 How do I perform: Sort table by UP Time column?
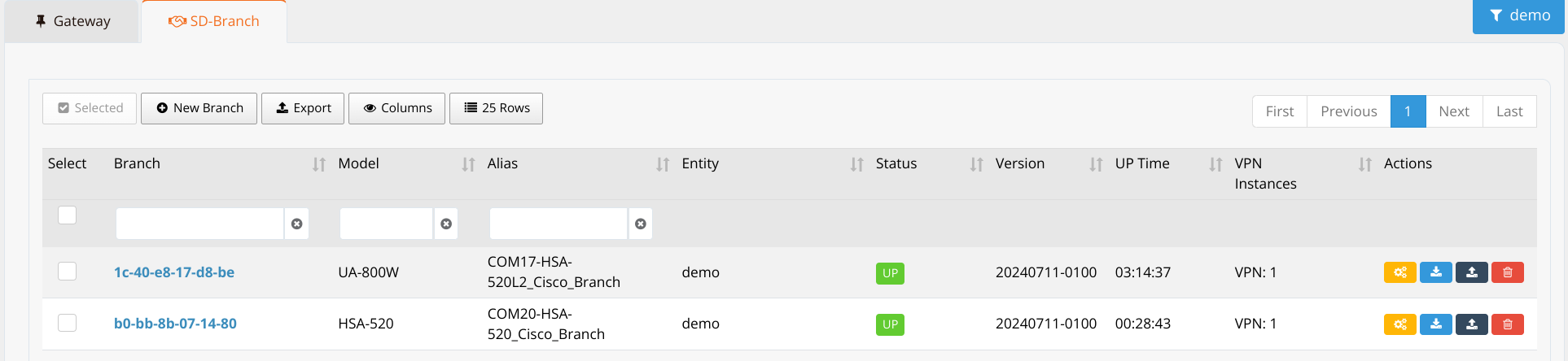pyautogui.click(x=1215, y=164)
